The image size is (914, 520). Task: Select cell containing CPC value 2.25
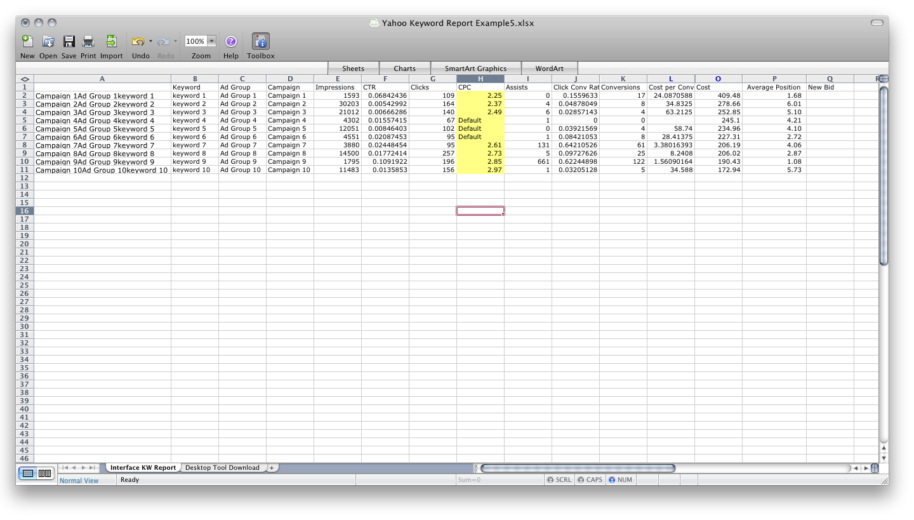point(480,96)
